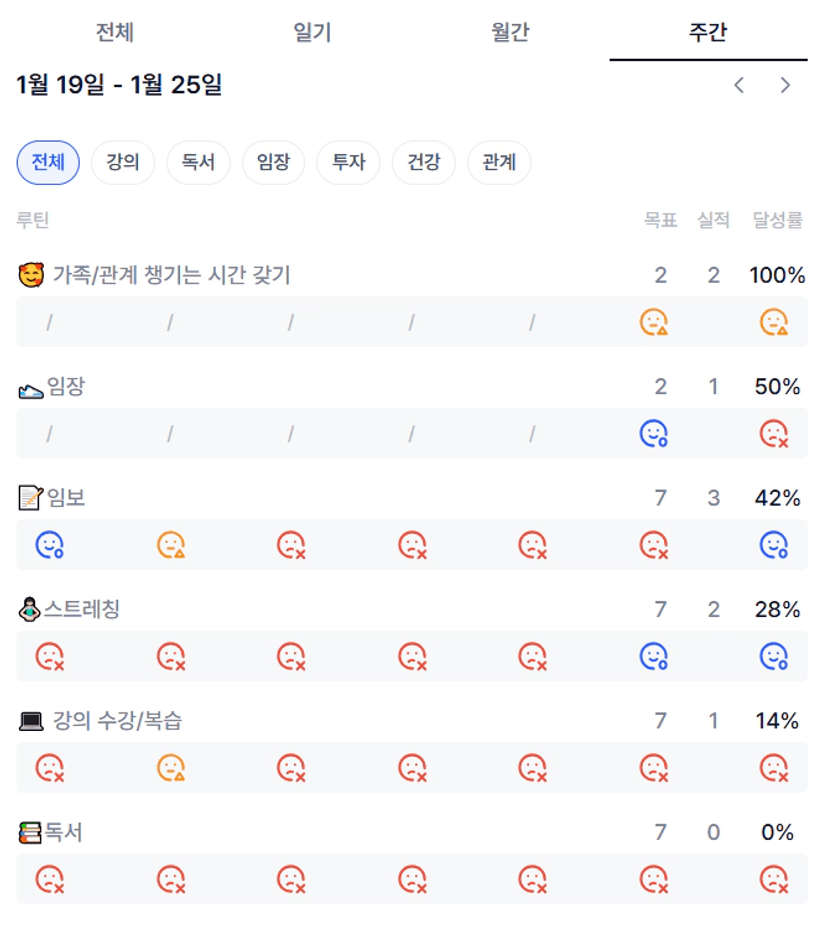Switch to the 월간 tab
The width and height of the screenshot is (827, 932).
pyautogui.click(x=510, y=32)
